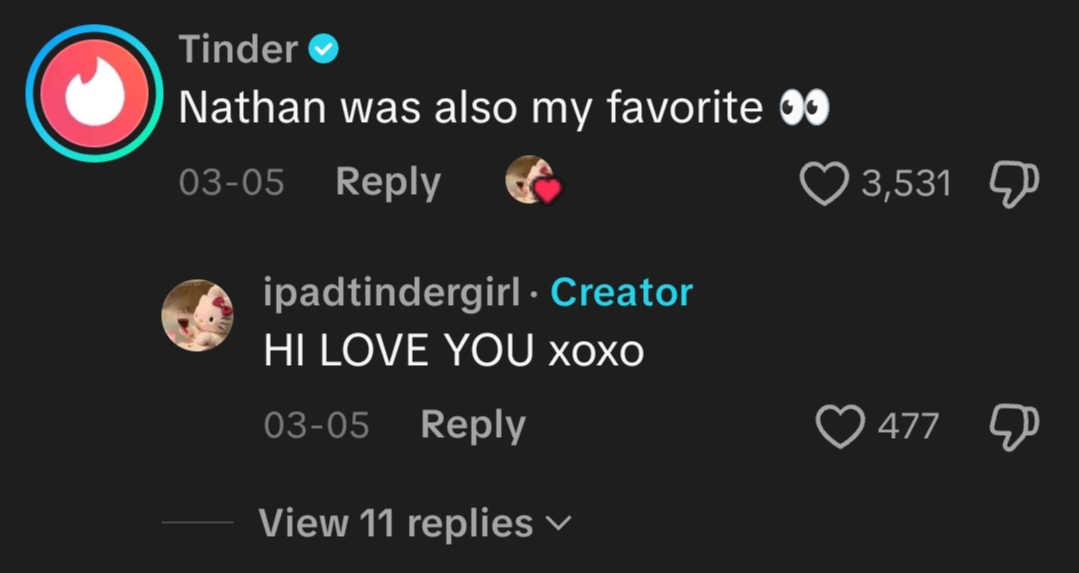Screen dimensions: 1079x573
Task: Open ipadtindergirl's Hello Kitty profile picture
Action: point(197,314)
